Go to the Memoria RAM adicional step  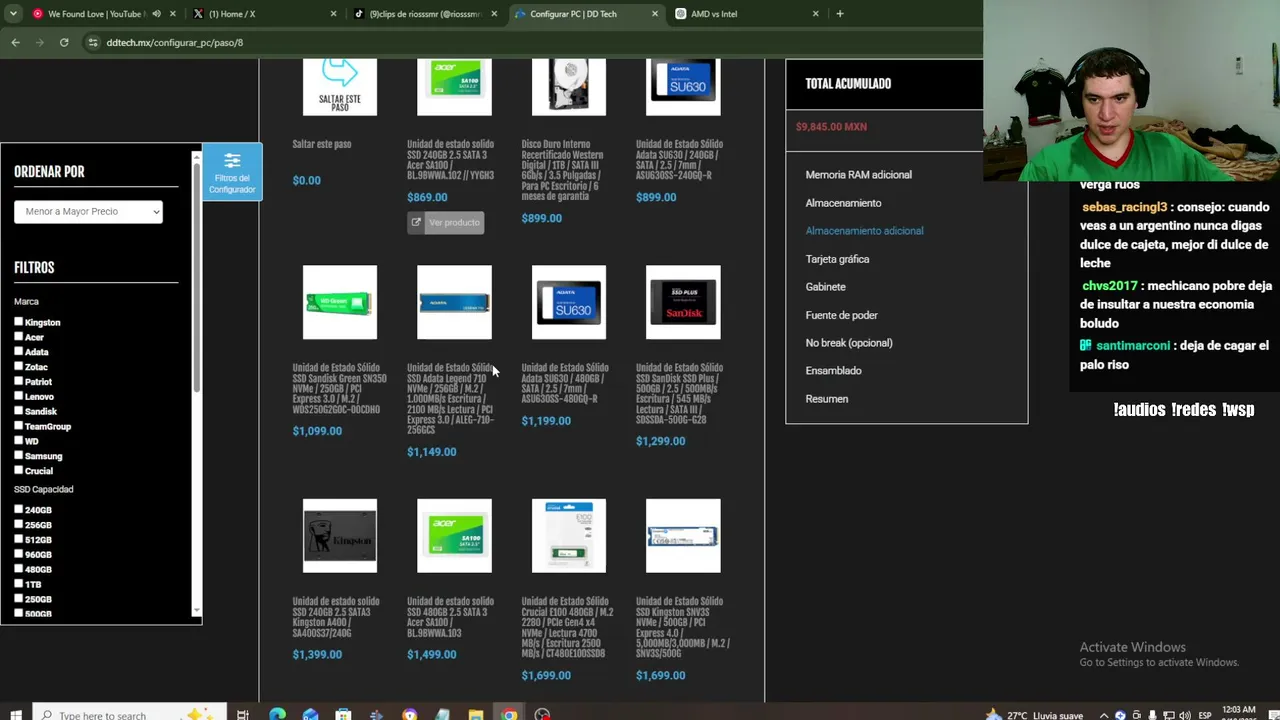click(x=859, y=175)
